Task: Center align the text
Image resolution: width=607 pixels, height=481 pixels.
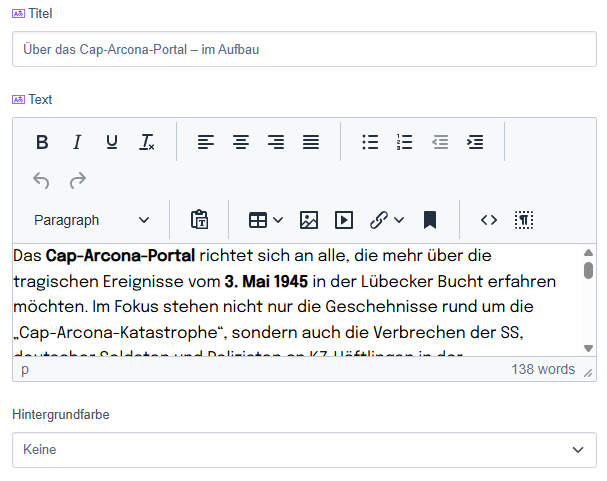Action: click(241, 142)
